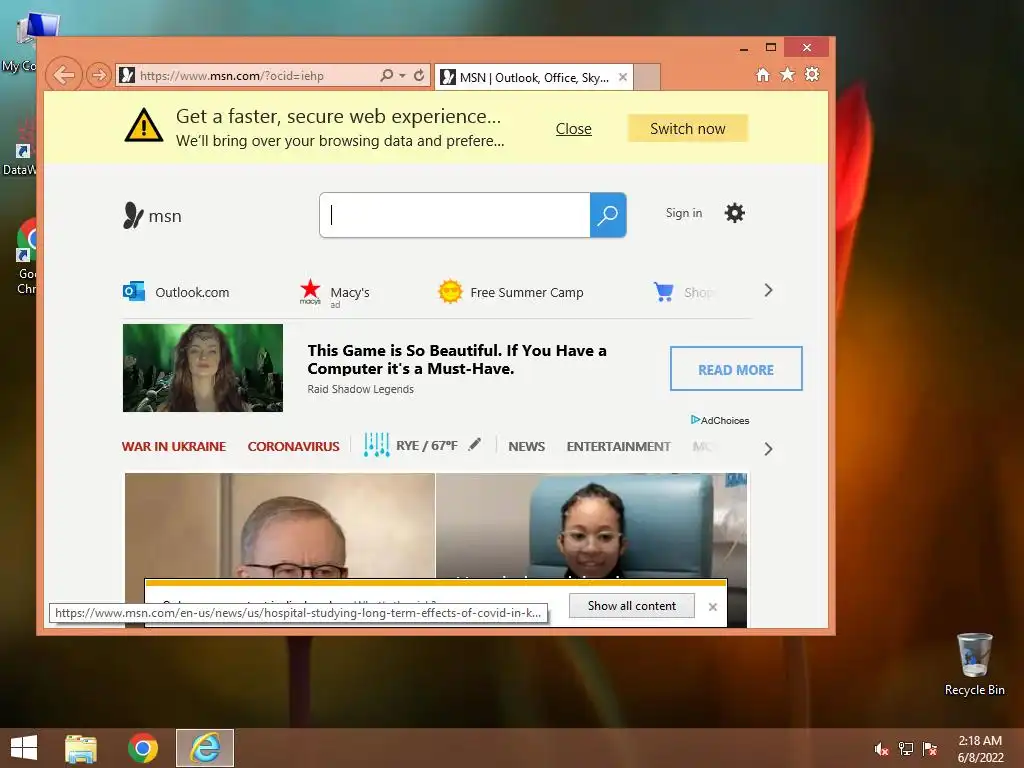Image resolution: width=1024 pixels, height=768 pixels.
Task: Open File Explorer from taskbar
Action: [81, 748]
